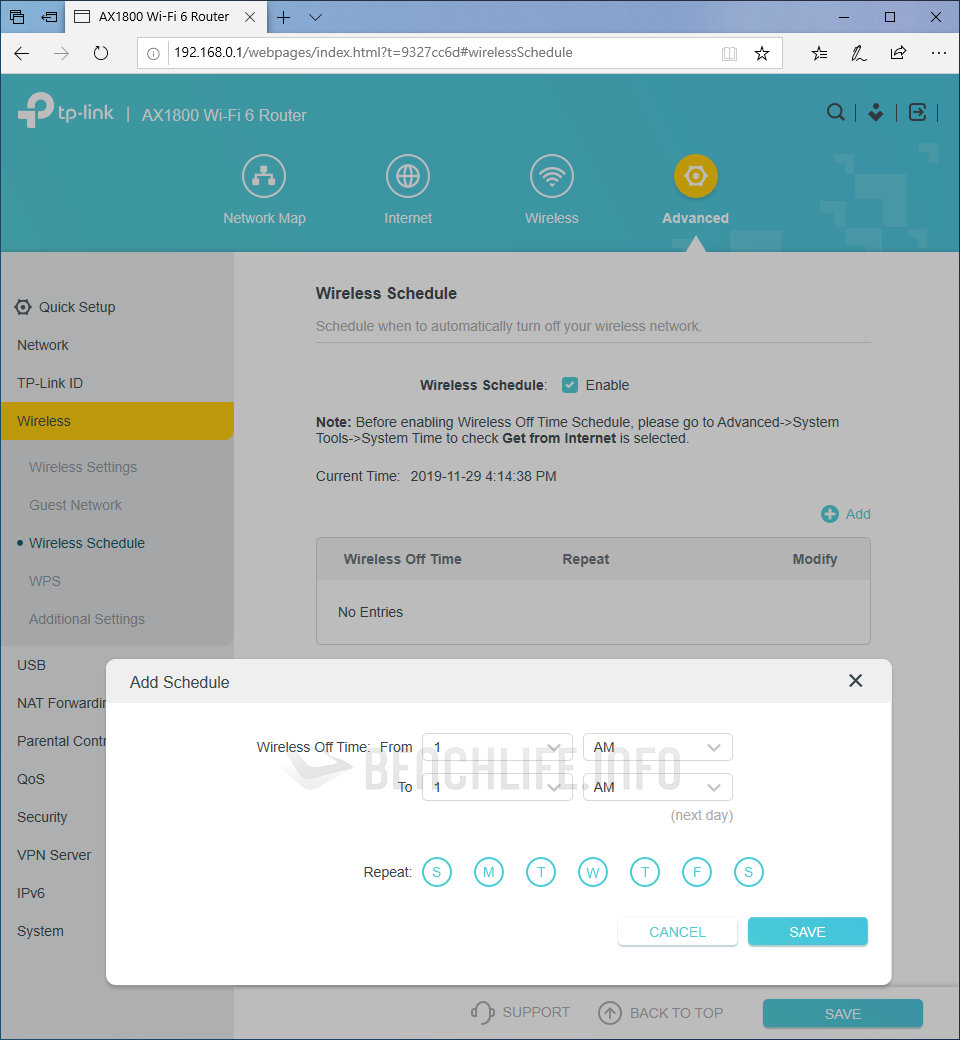Click the search magnifier icon in header
Viewport: 960px width, 1040px height.
[x=835, y=113]
